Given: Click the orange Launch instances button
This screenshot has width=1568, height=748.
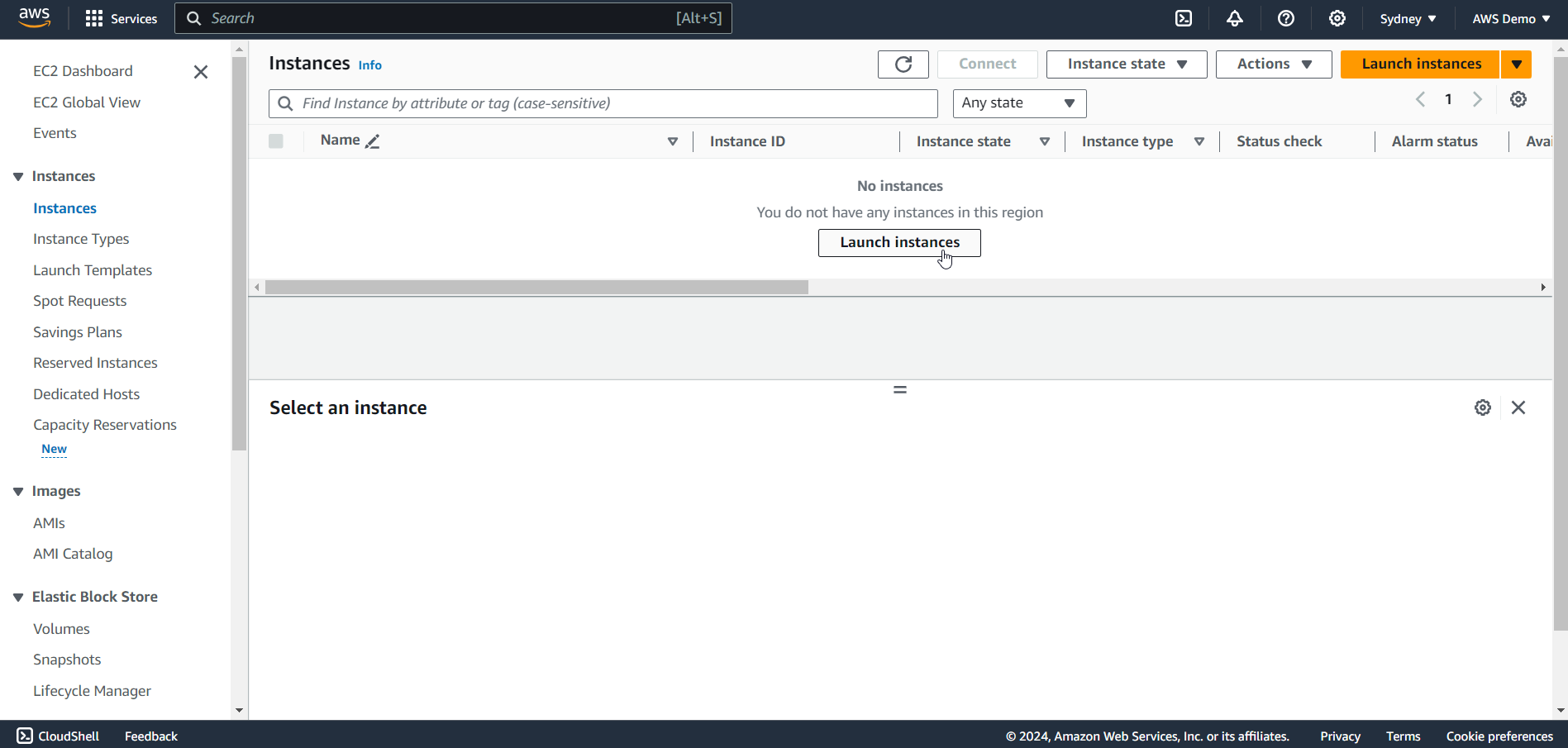Looking at the screenshot, I should click(x=1421, y=64).
